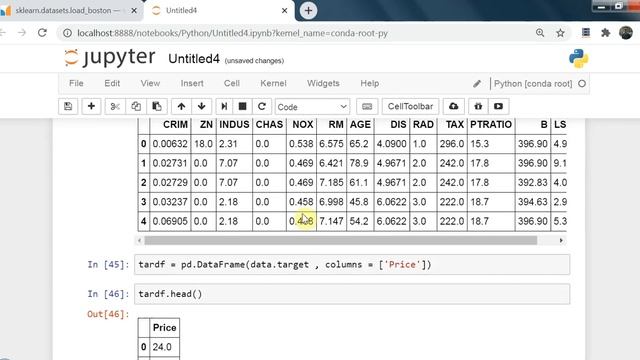
Task: Run cell and select next
Action: click(224, 107)
